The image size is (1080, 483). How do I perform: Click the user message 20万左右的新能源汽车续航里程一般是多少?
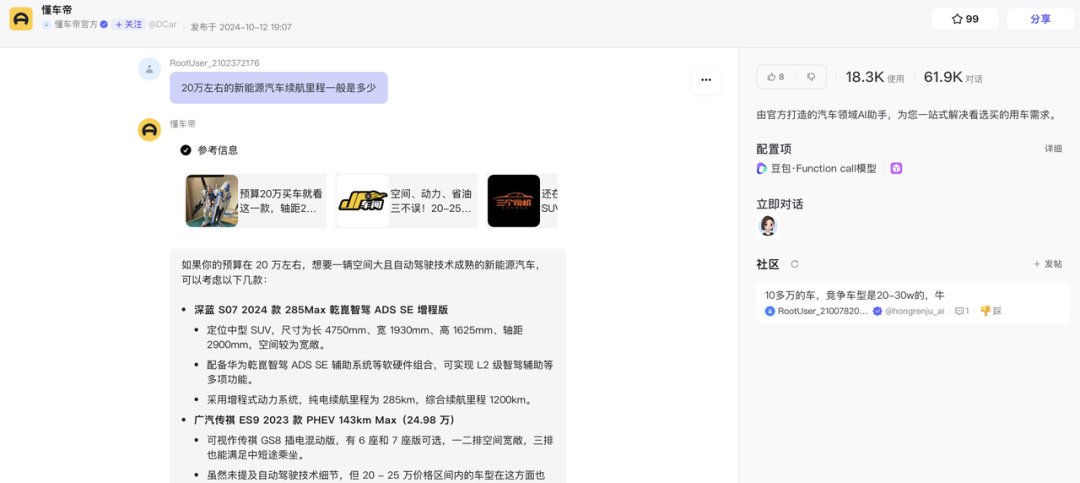click(x=278, y=88)
